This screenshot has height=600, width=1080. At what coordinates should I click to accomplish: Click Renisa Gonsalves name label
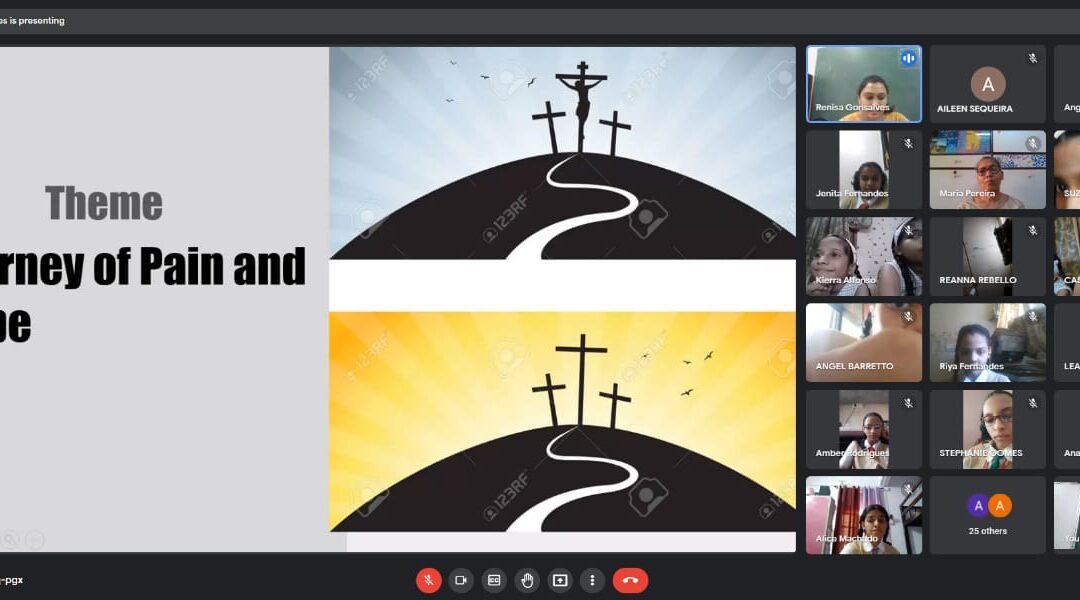click(x=853, y=107)
